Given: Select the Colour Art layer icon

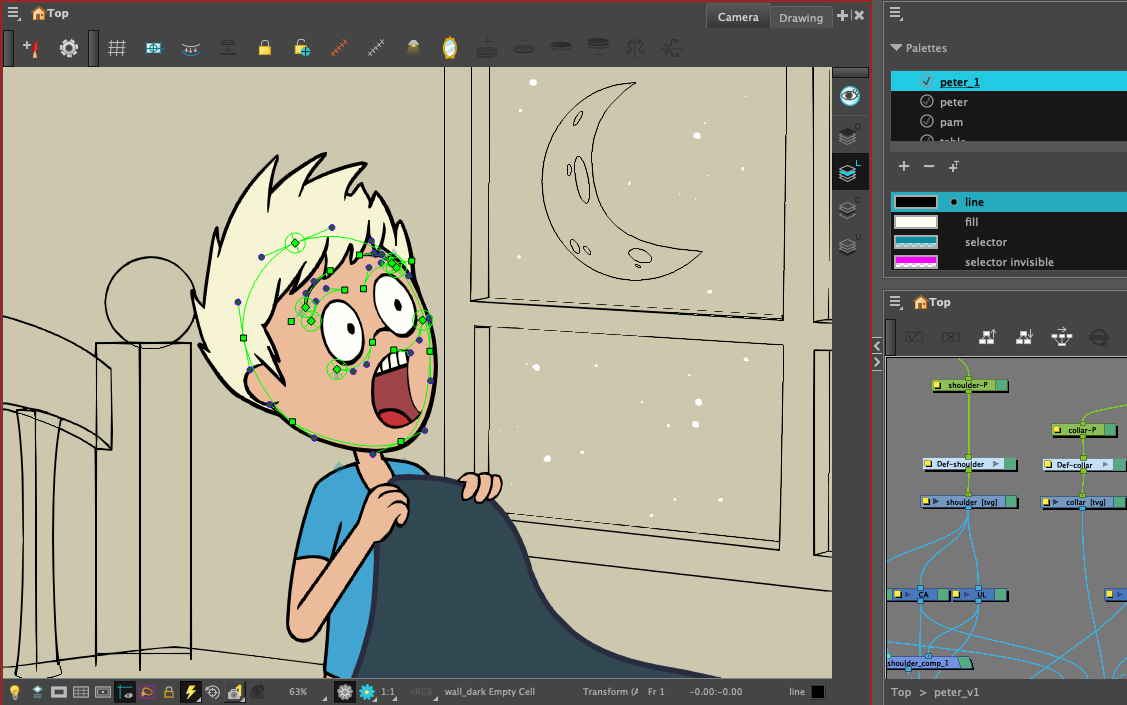Looking at the screenshot, I should [x=849, y=210].
